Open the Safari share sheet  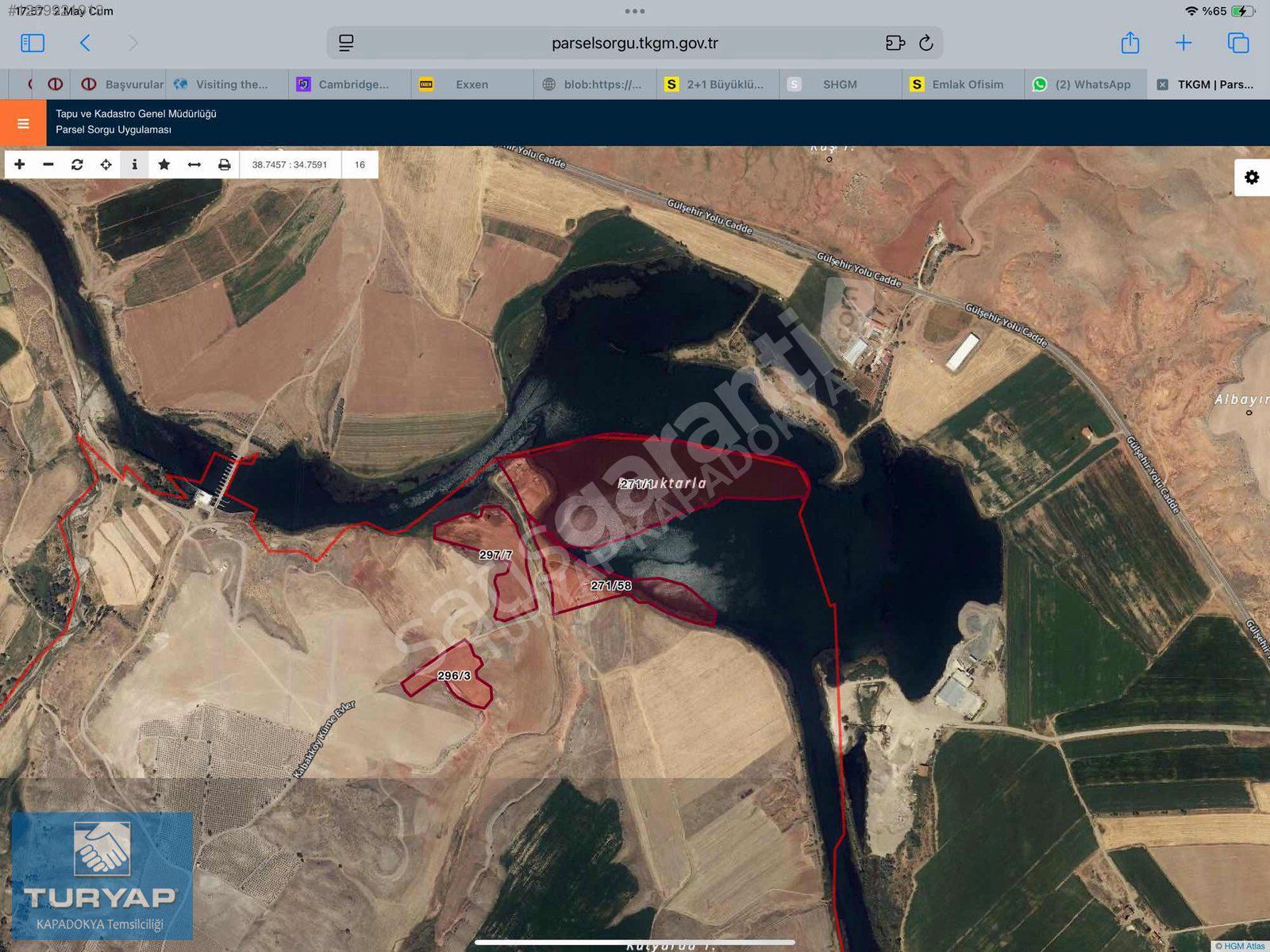click(x=1130, y=43)
